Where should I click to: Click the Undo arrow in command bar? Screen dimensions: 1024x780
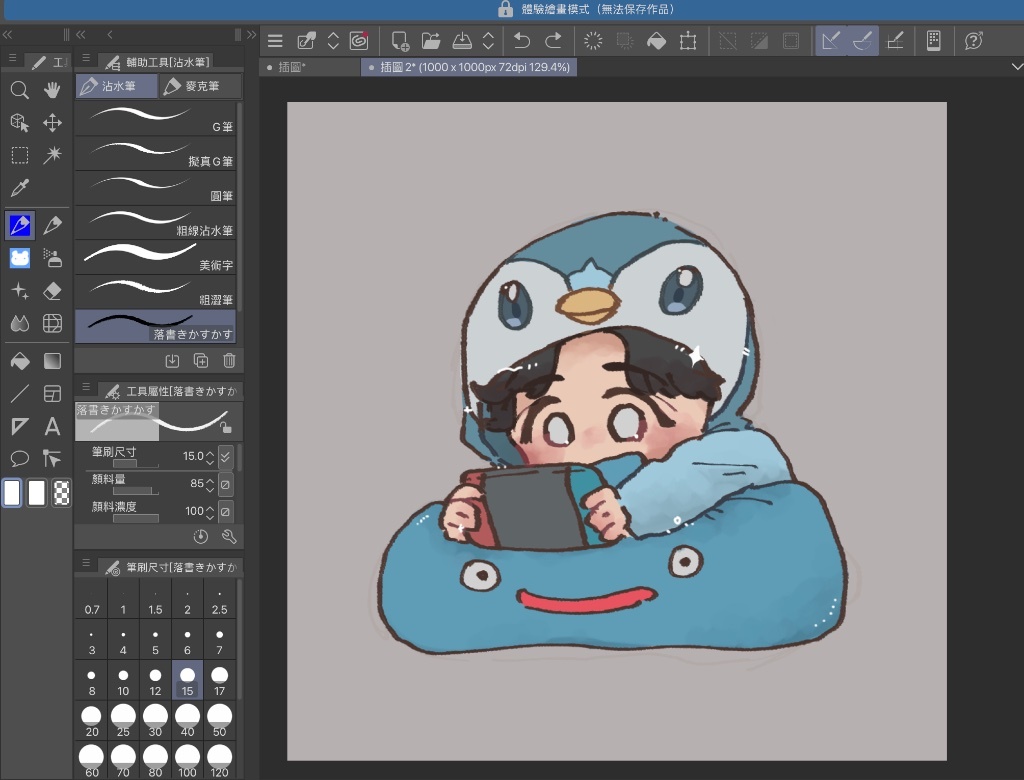tap(522, 41)
